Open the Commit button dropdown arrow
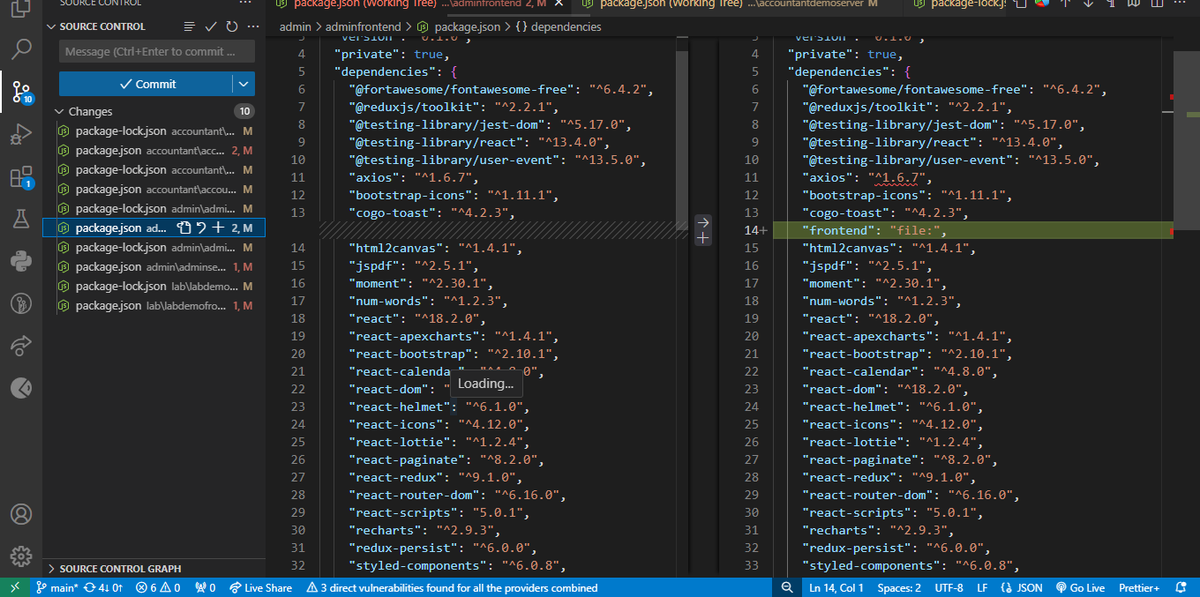This screenshot has height=597, width=1200. [x=244, y=84]
